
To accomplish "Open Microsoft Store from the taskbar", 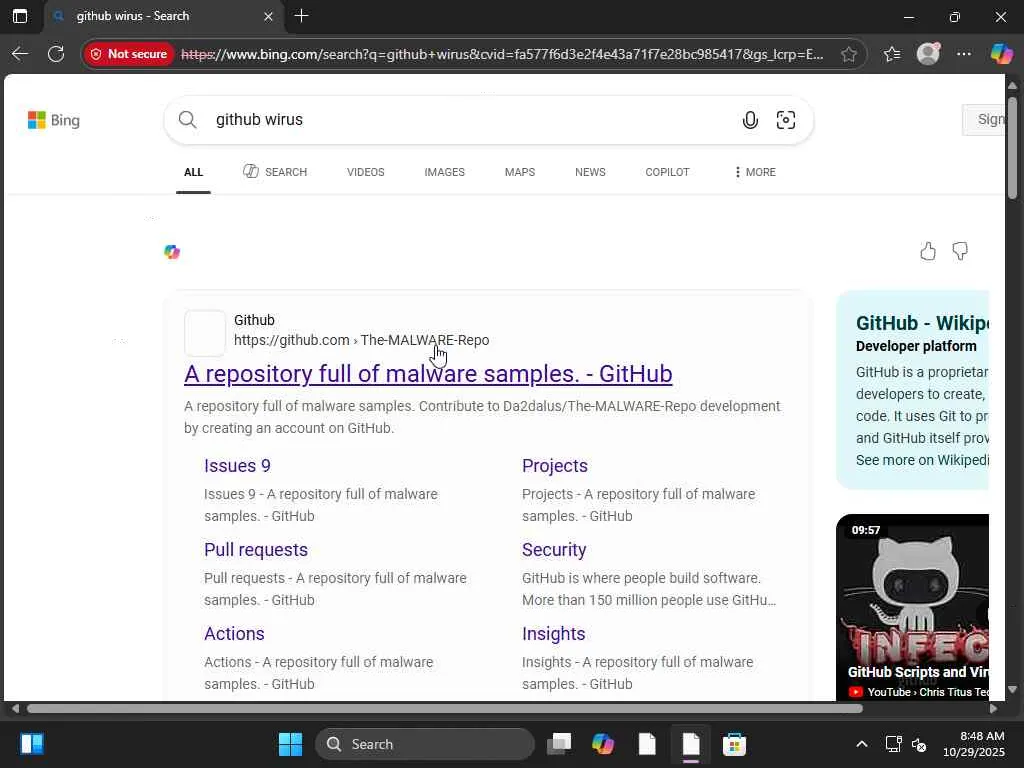I will 734,744.
